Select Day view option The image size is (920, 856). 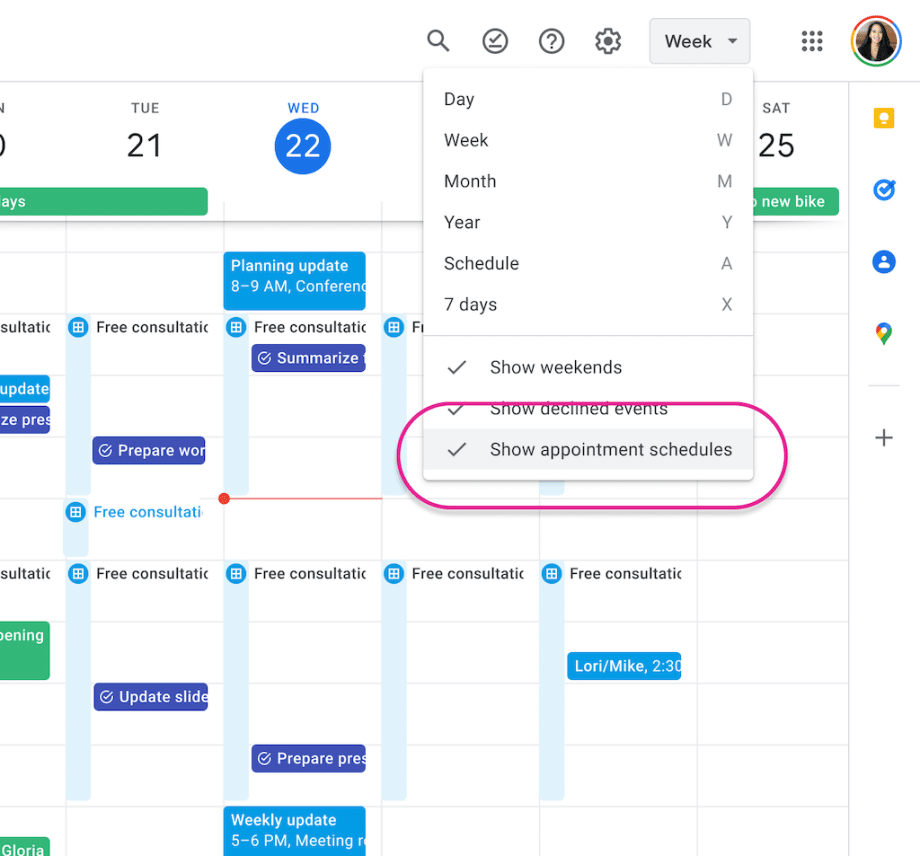click(458, 99)
